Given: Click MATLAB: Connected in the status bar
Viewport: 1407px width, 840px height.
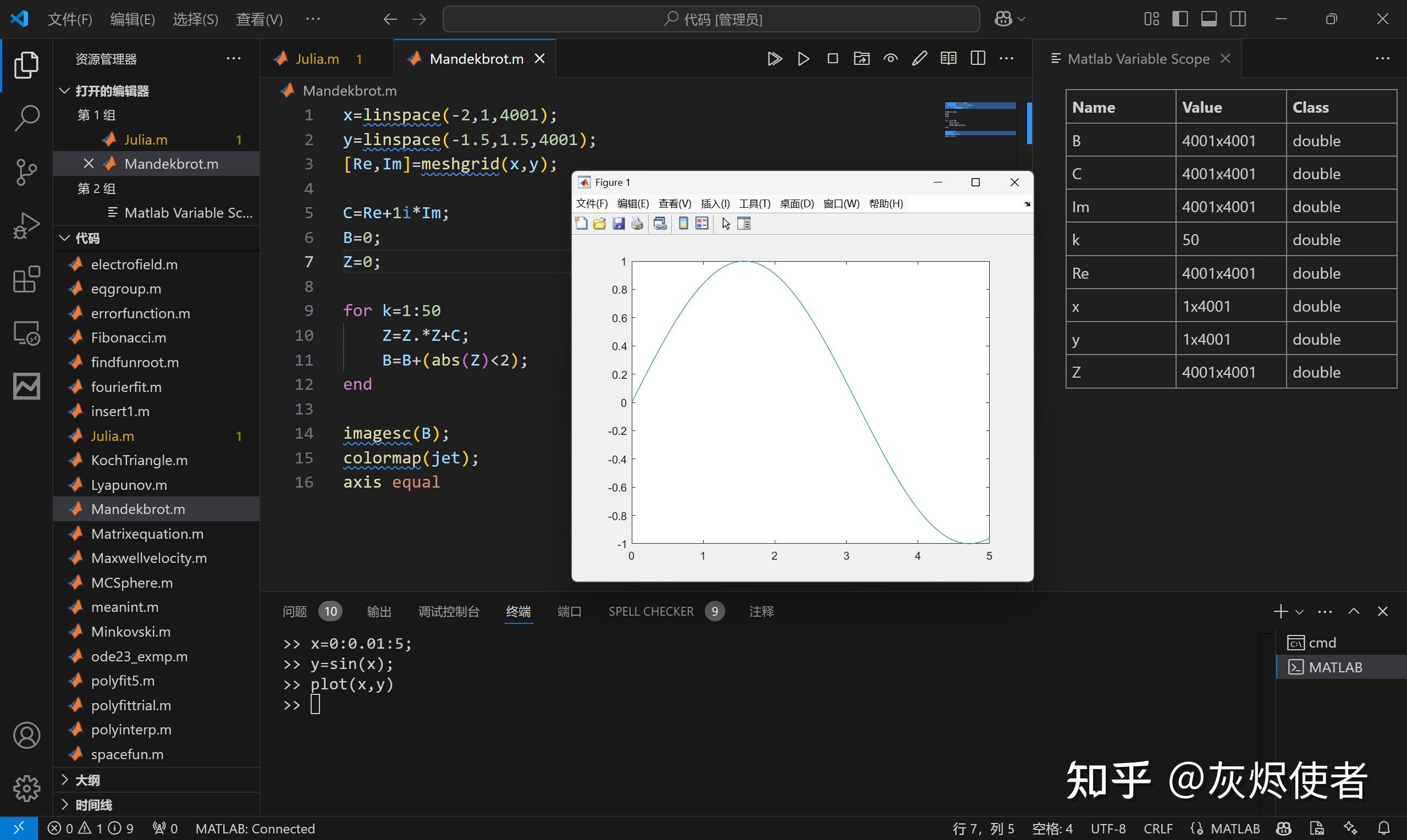Looking at the screenshot, I should 255,828.
